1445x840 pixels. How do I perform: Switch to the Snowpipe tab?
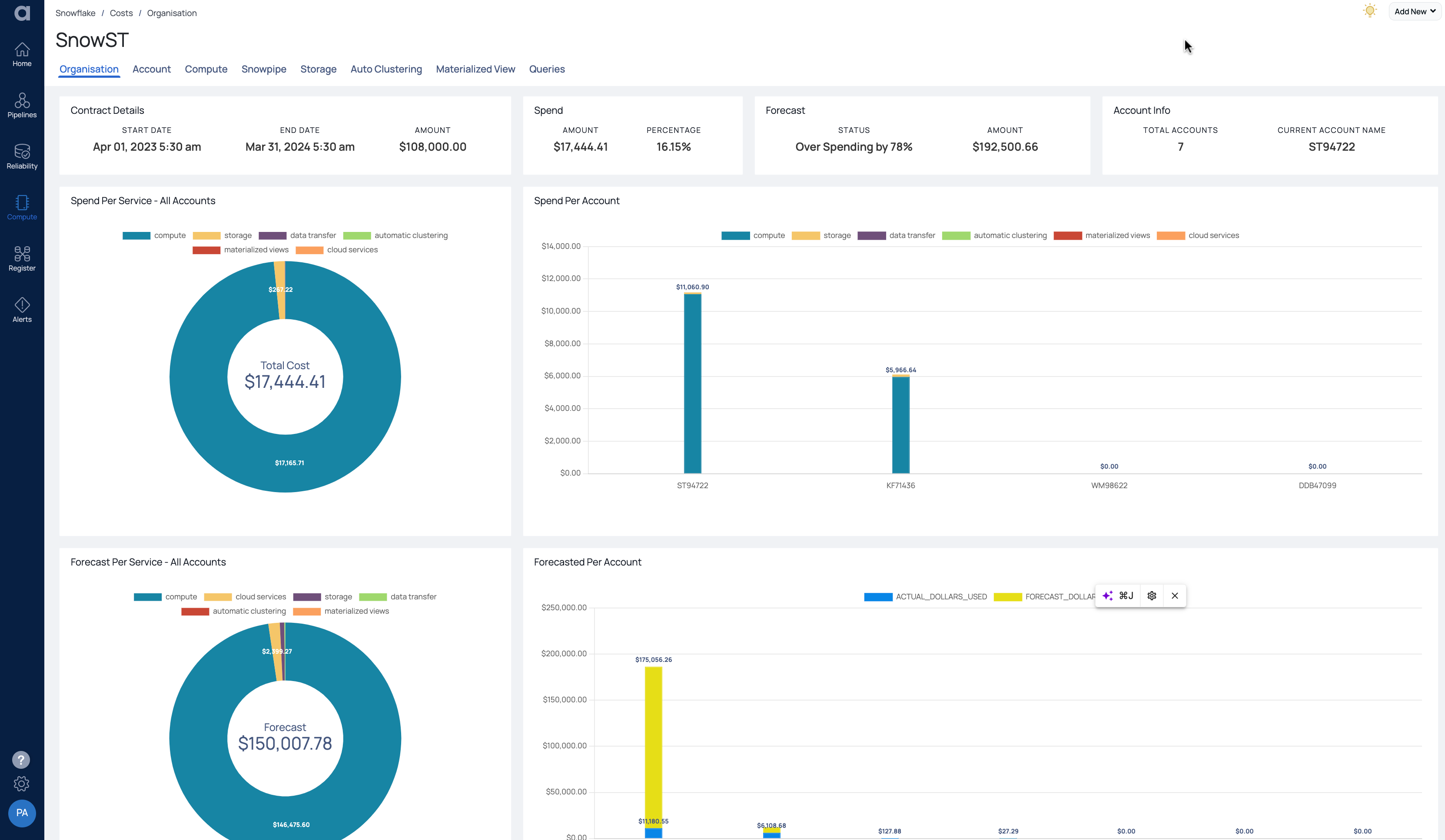click(x=264, y=69)
